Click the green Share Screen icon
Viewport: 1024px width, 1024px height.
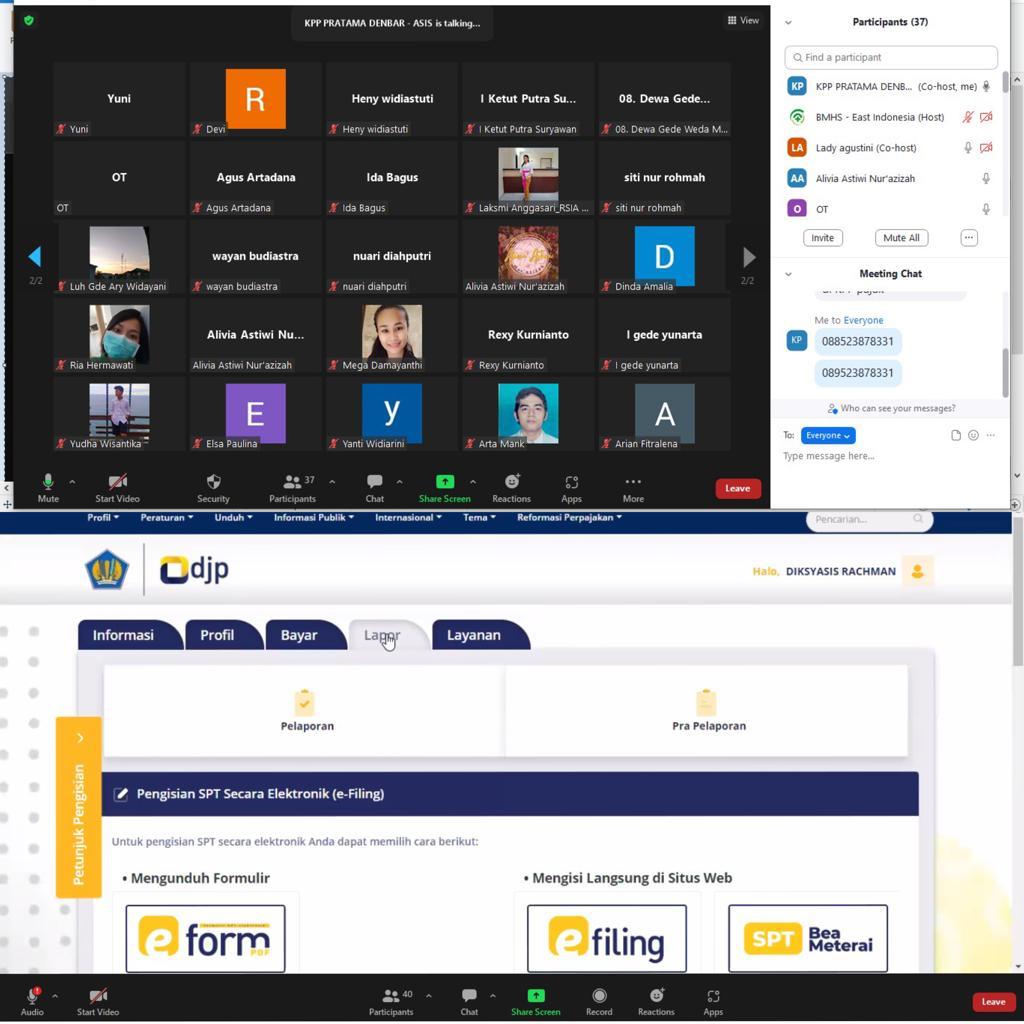(444, 482)
